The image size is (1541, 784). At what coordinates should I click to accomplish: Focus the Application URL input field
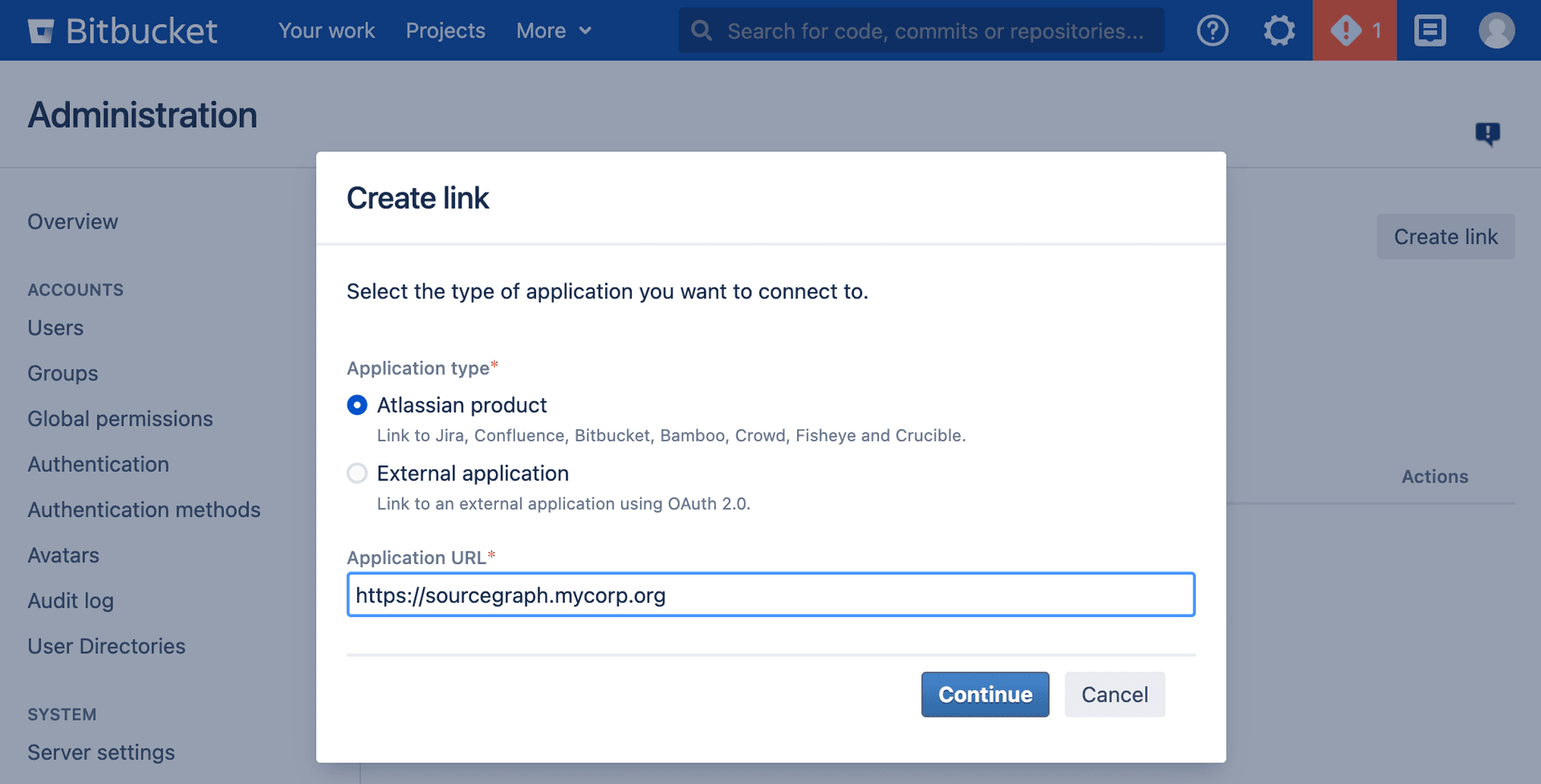770,595
